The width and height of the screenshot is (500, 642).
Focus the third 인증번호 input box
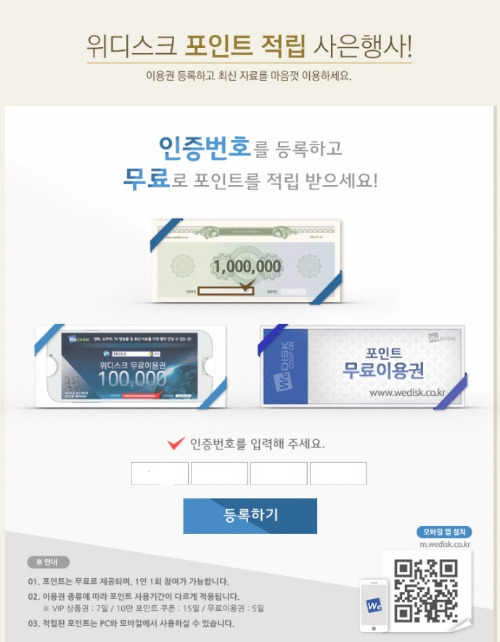(x=279, y=473)
